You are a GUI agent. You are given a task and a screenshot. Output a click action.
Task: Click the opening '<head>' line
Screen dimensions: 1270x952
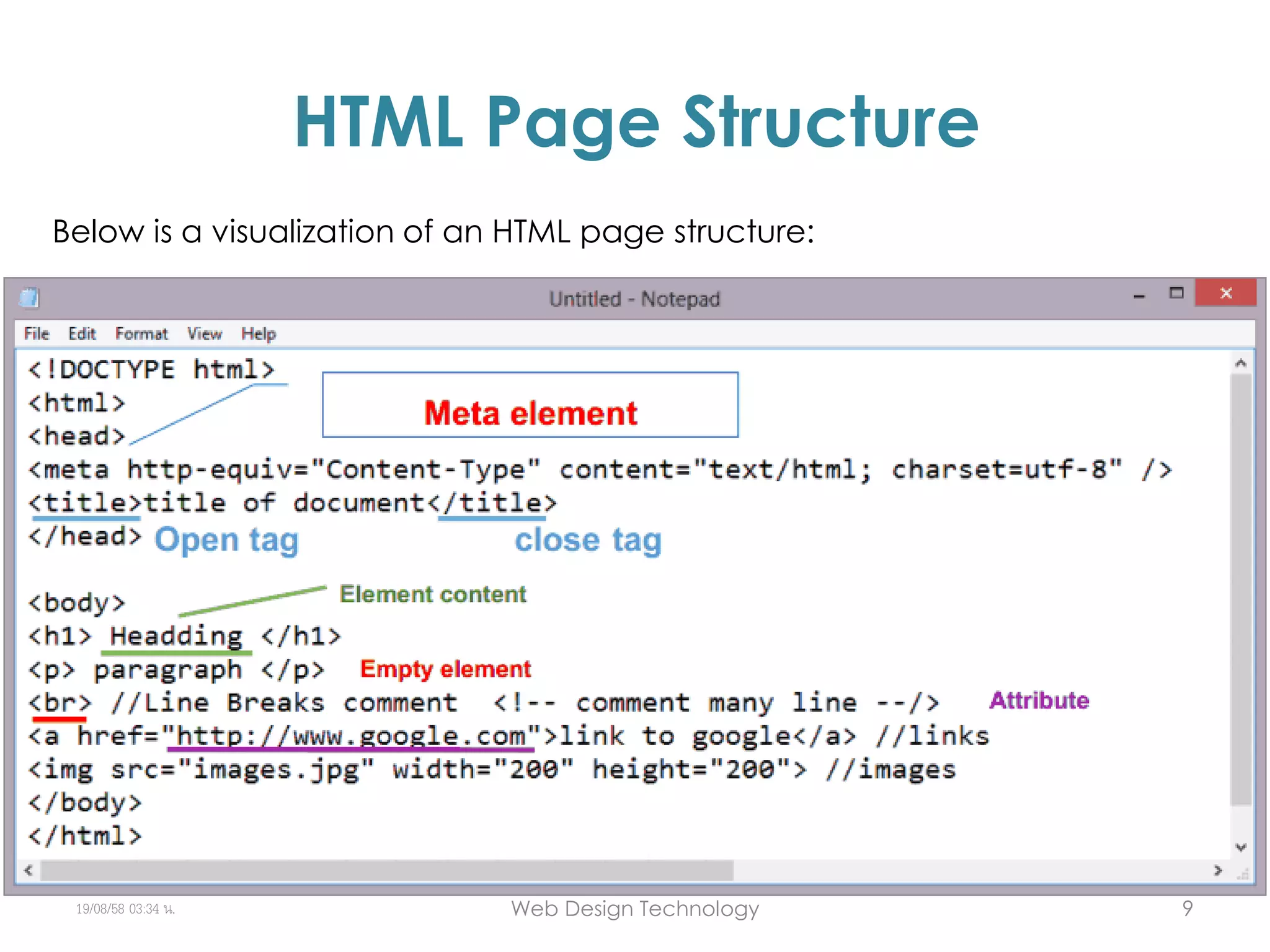(76, 436)
